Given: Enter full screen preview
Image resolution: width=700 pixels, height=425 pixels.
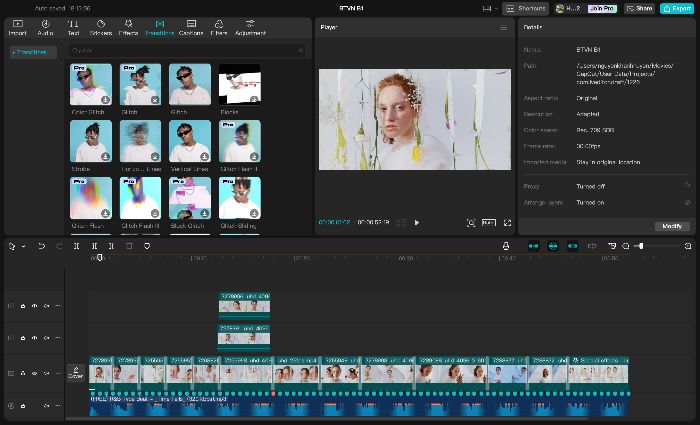Looking at the screenshot, I should pyautogui.click(x=508, y=222).
